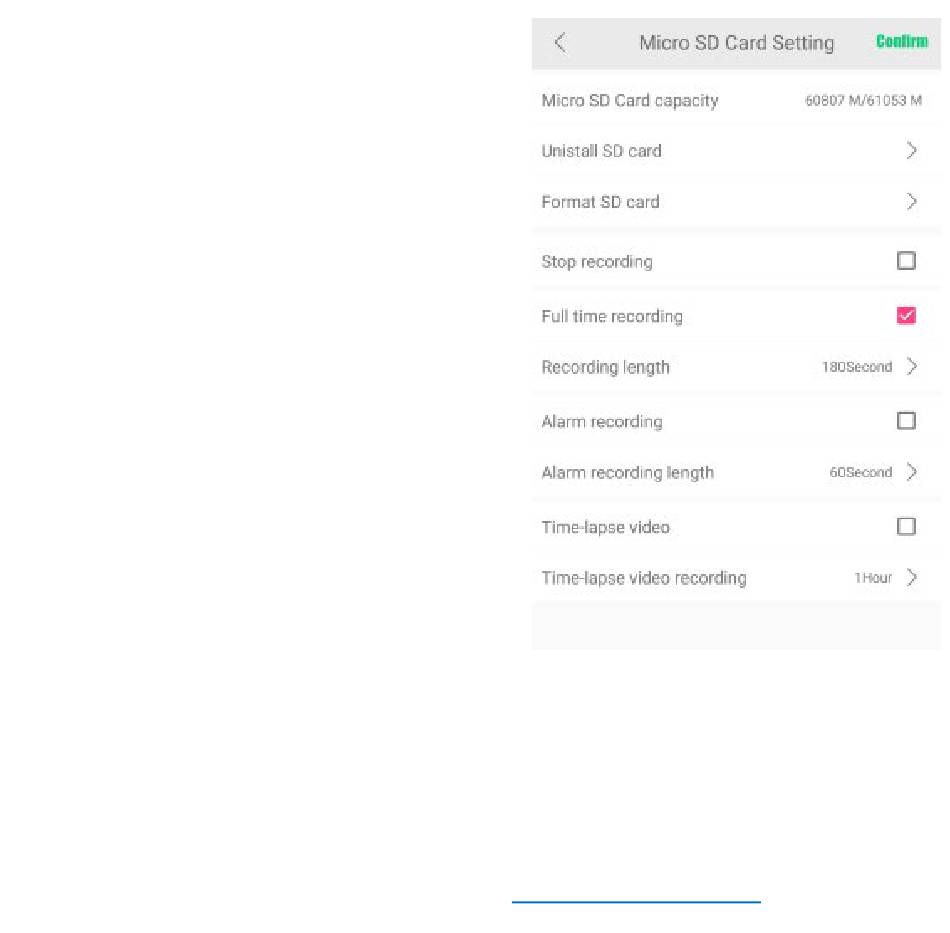Click the Time-lapse video recording label
Image resolution: width=950 pixels, height=933 pixels.
click(x=643, y=578)
